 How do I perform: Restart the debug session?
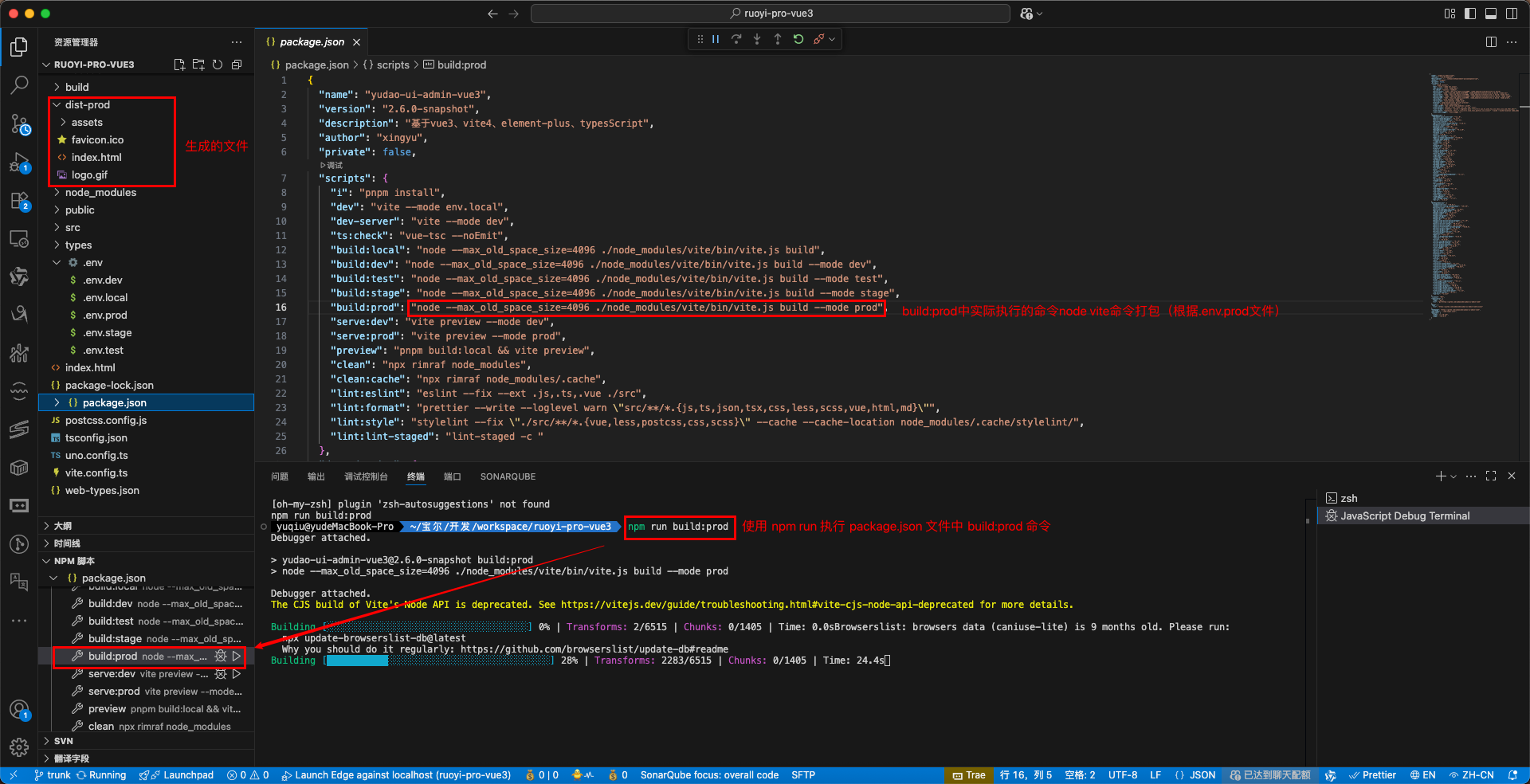798,39
